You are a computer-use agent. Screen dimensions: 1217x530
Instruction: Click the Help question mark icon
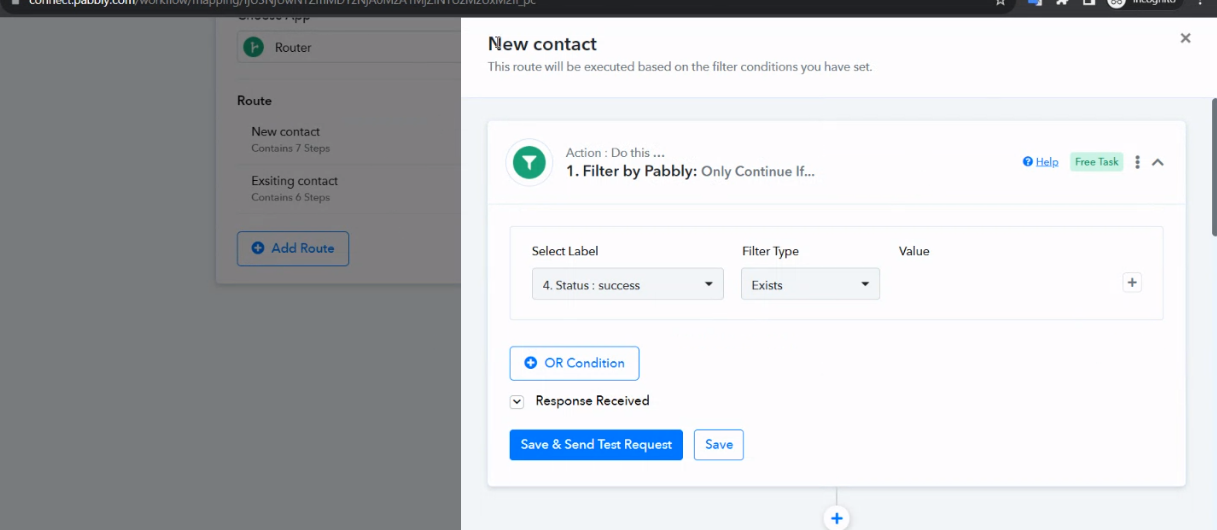click(1027, 162)
